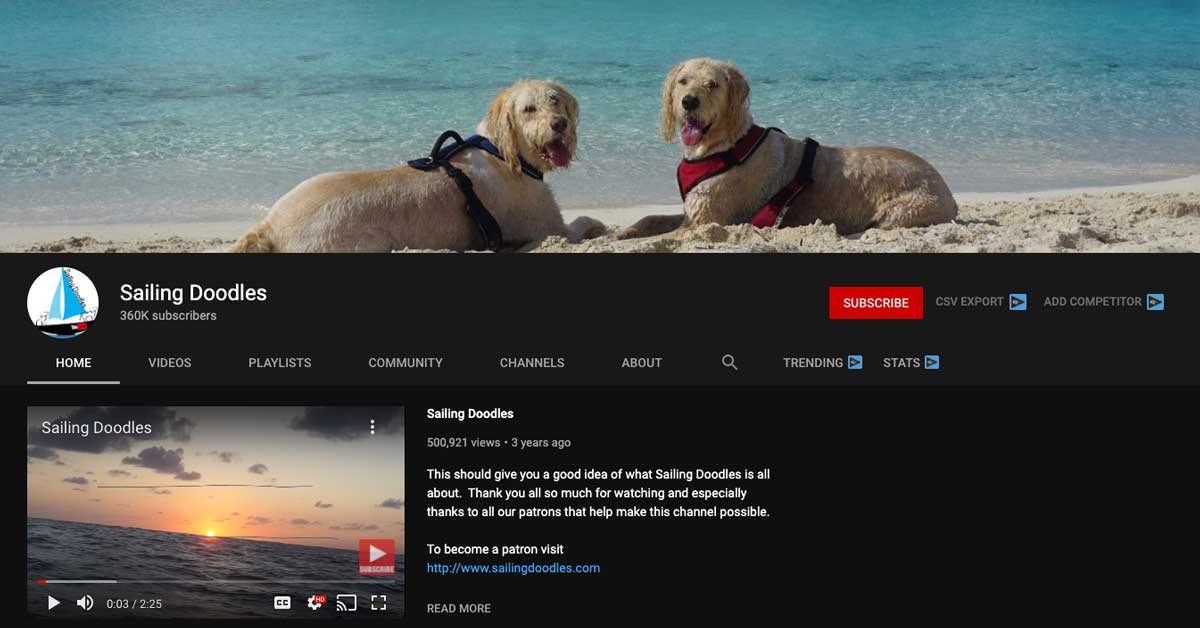Open the PLAYLISTS tab
The image size is (1200, 628).
pos(280,363)
